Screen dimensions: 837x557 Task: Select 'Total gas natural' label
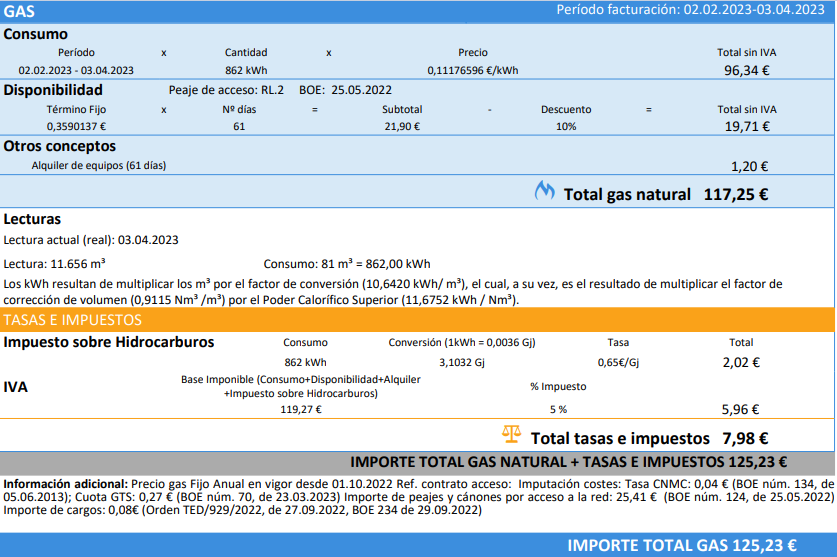pos(627,194)
